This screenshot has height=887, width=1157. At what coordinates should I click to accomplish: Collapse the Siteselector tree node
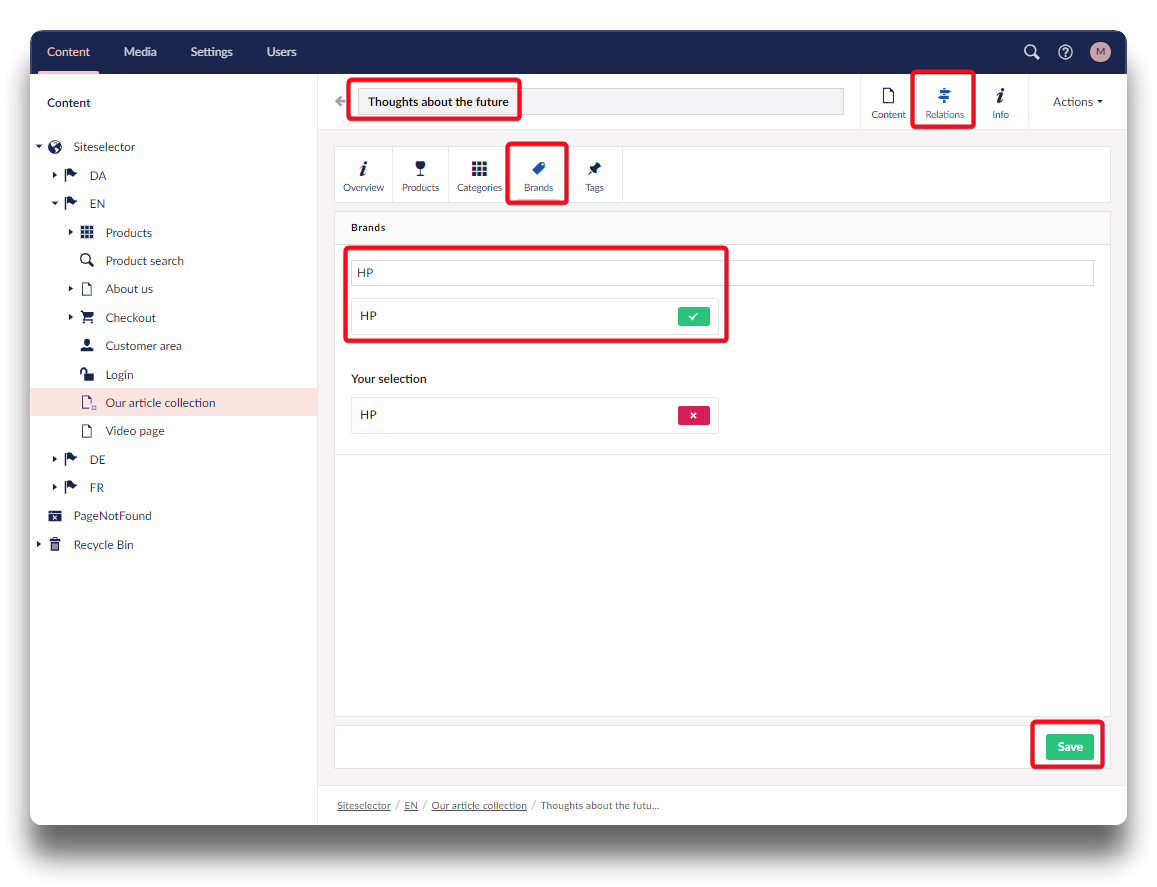coord(39,147)
